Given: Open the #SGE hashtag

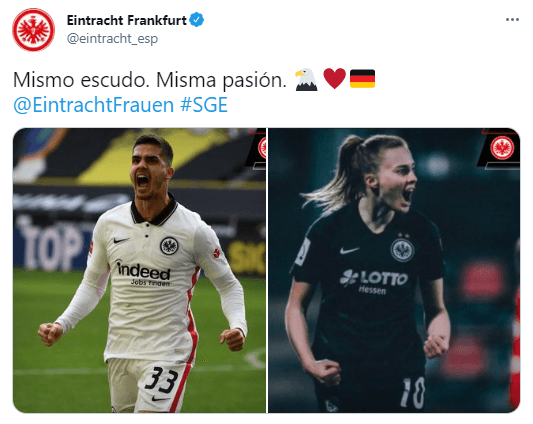Looking at the screenshot, I should coord(204,105).
